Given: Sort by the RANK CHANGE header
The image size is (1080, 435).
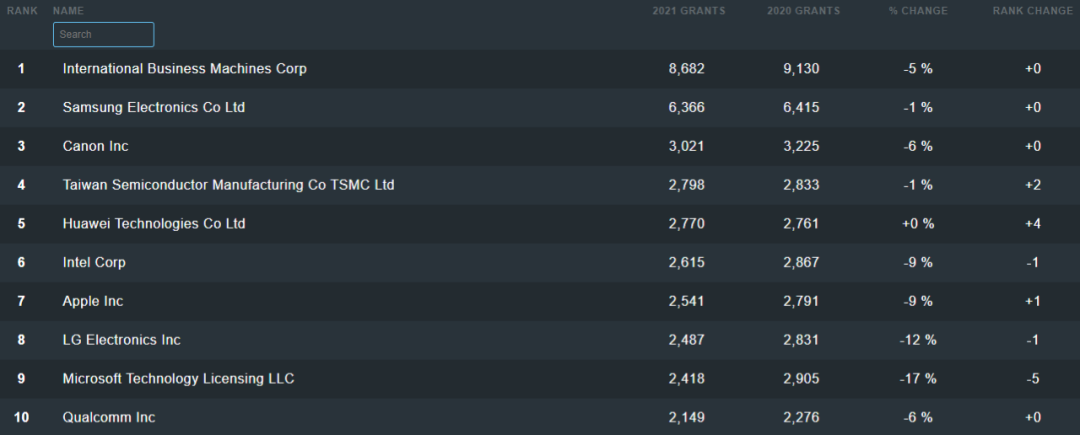Looking at the screenshot, I should coord(1032,11).
